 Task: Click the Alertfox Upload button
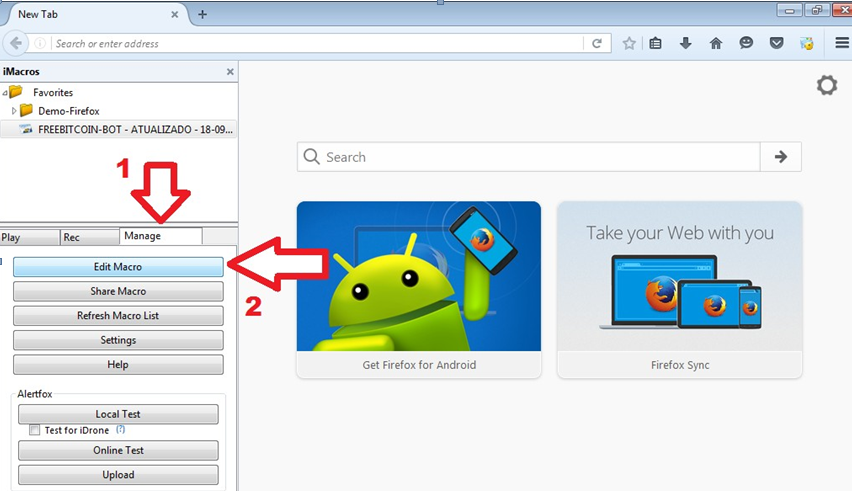pyautogui.click(x=118, y=475)
